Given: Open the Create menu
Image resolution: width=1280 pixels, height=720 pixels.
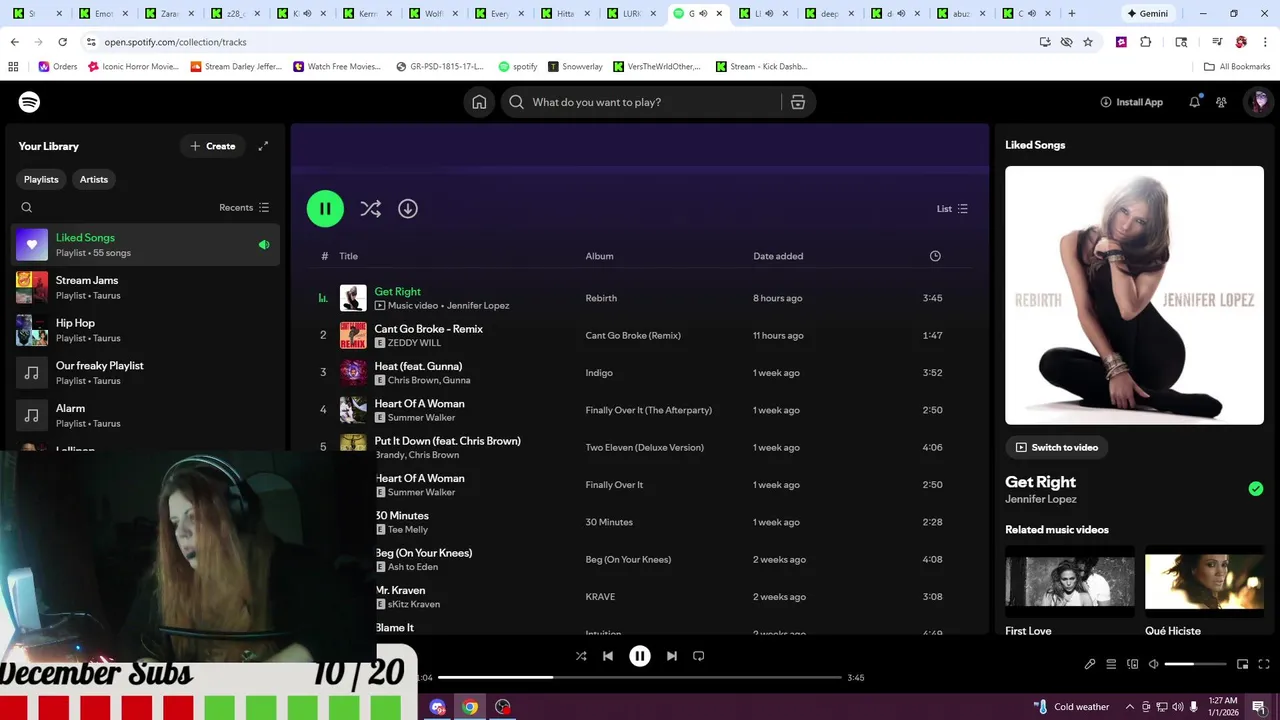Looking at the screenshot, I should point(213,146).
